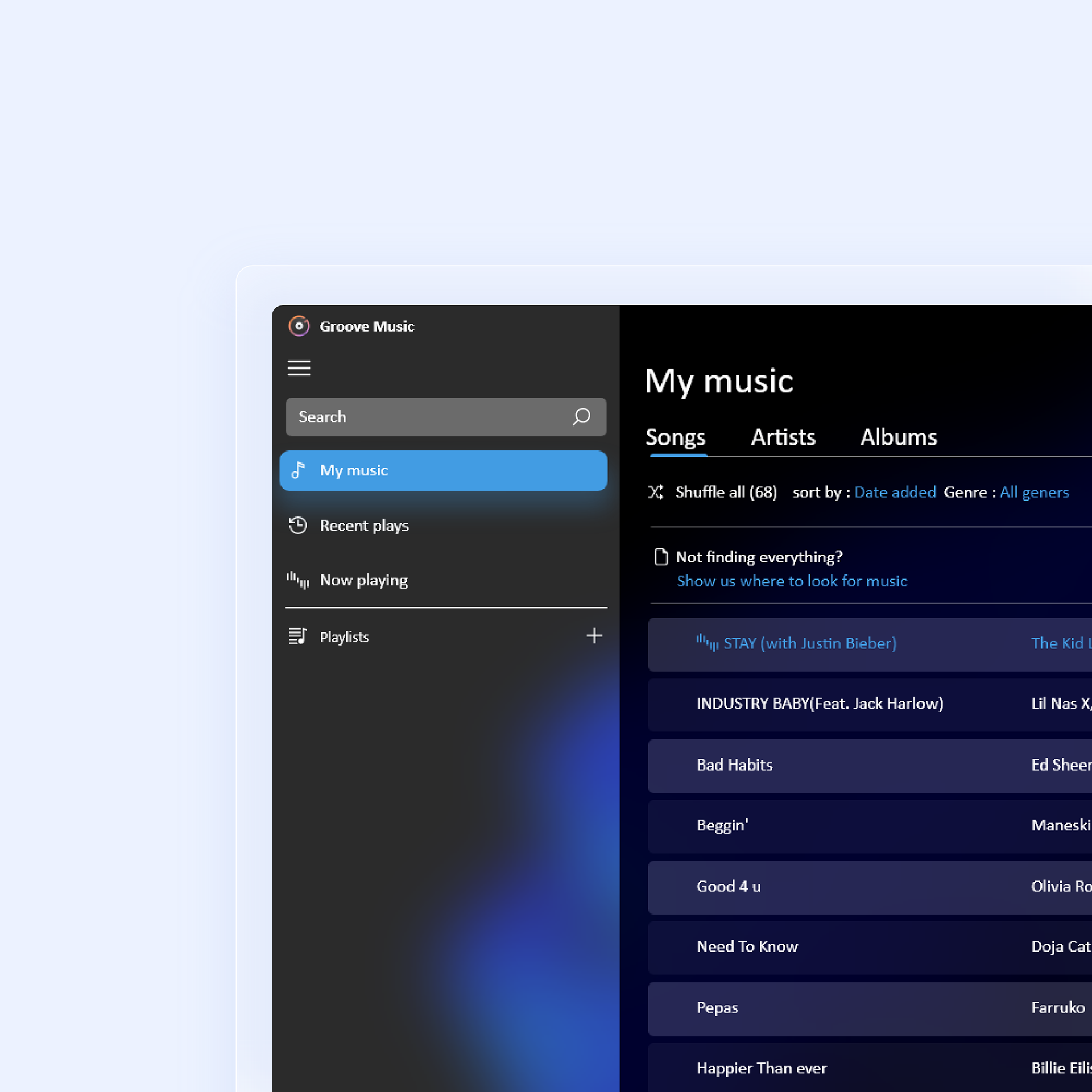Switch to the Songs tab
Viewport: 1092px width, 1092px height.
[x=676, y=437]
